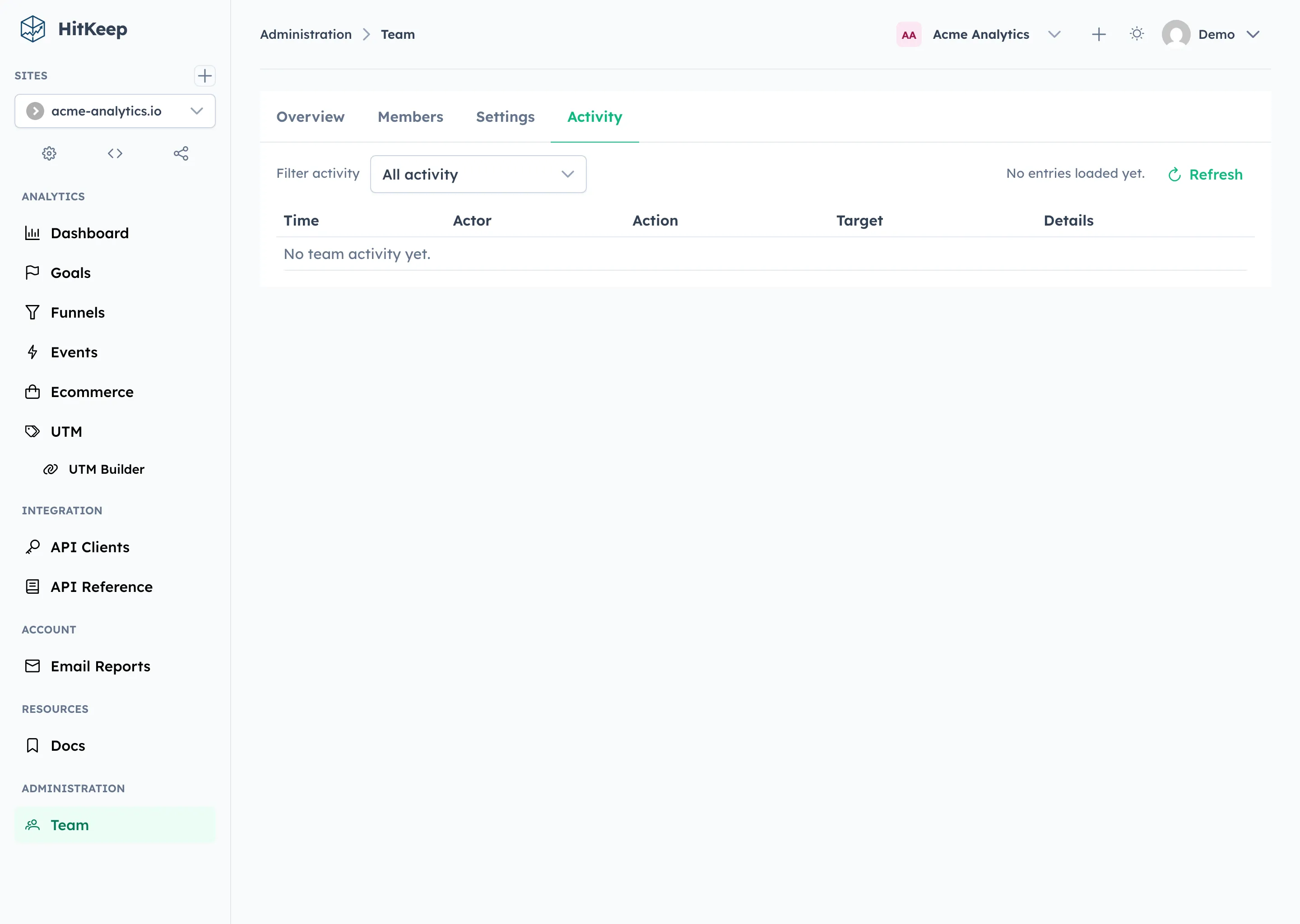Click the share site icon
The height and width of the screenshot is (924, 1300).
[181, 153]
